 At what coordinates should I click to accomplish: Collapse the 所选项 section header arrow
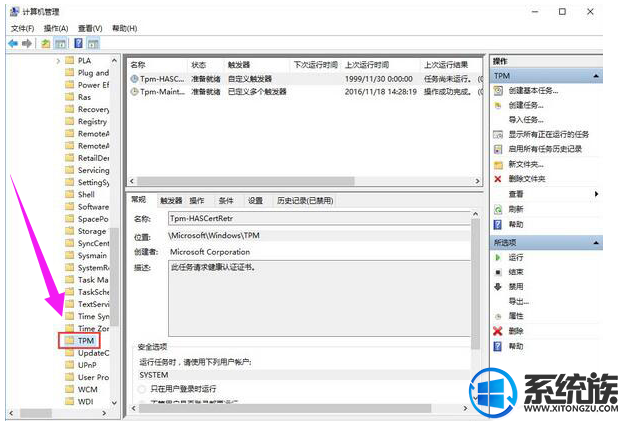pos(596,243)
